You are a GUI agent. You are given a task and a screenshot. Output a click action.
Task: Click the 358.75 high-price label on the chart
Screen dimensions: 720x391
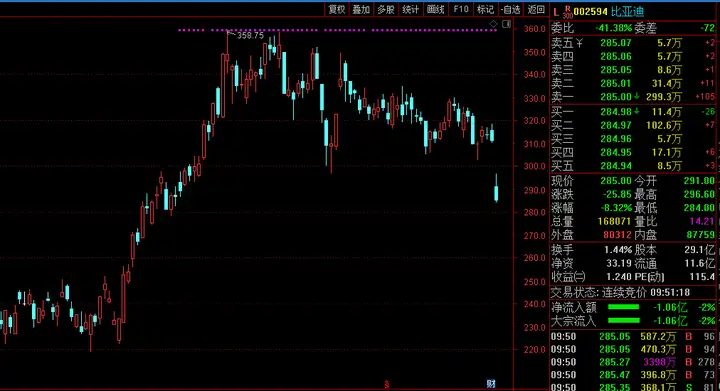tap(250, 35)
